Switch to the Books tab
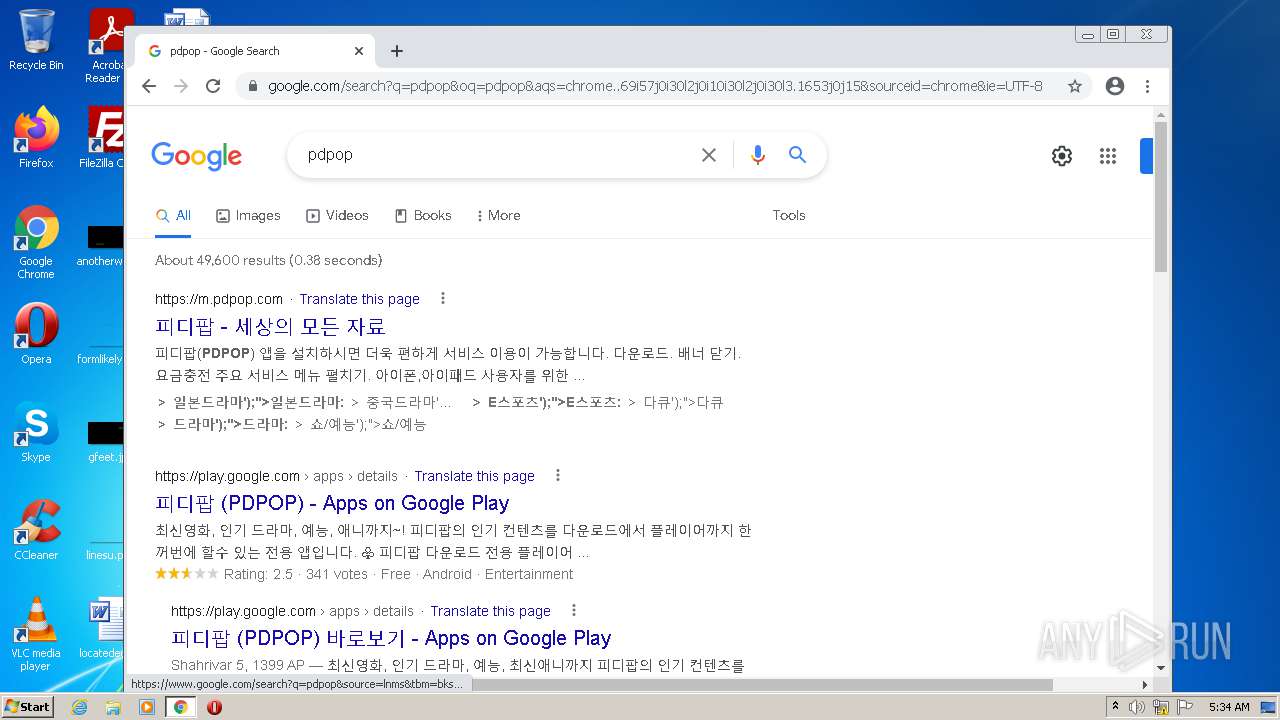1280x720 pixels. pyautogui.click(x=423, y=215)
